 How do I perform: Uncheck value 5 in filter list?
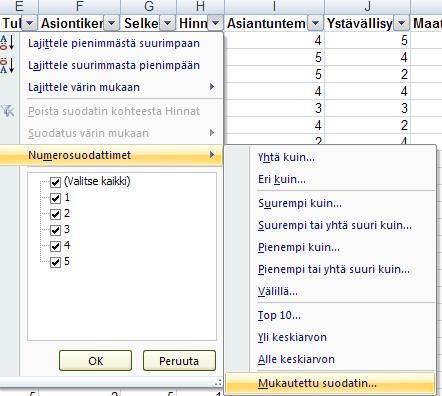point(55,262)
